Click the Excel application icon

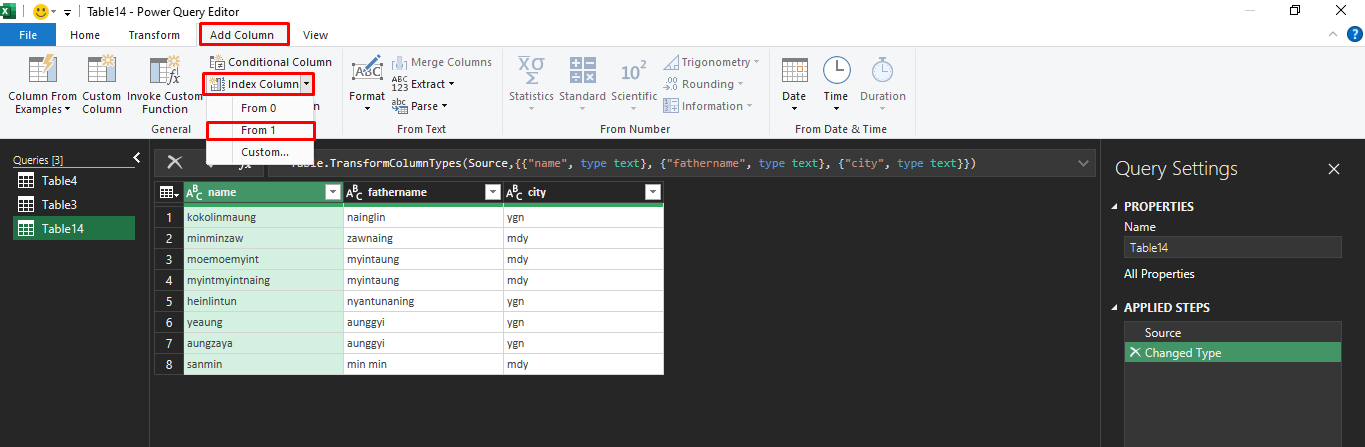[10, 11]
